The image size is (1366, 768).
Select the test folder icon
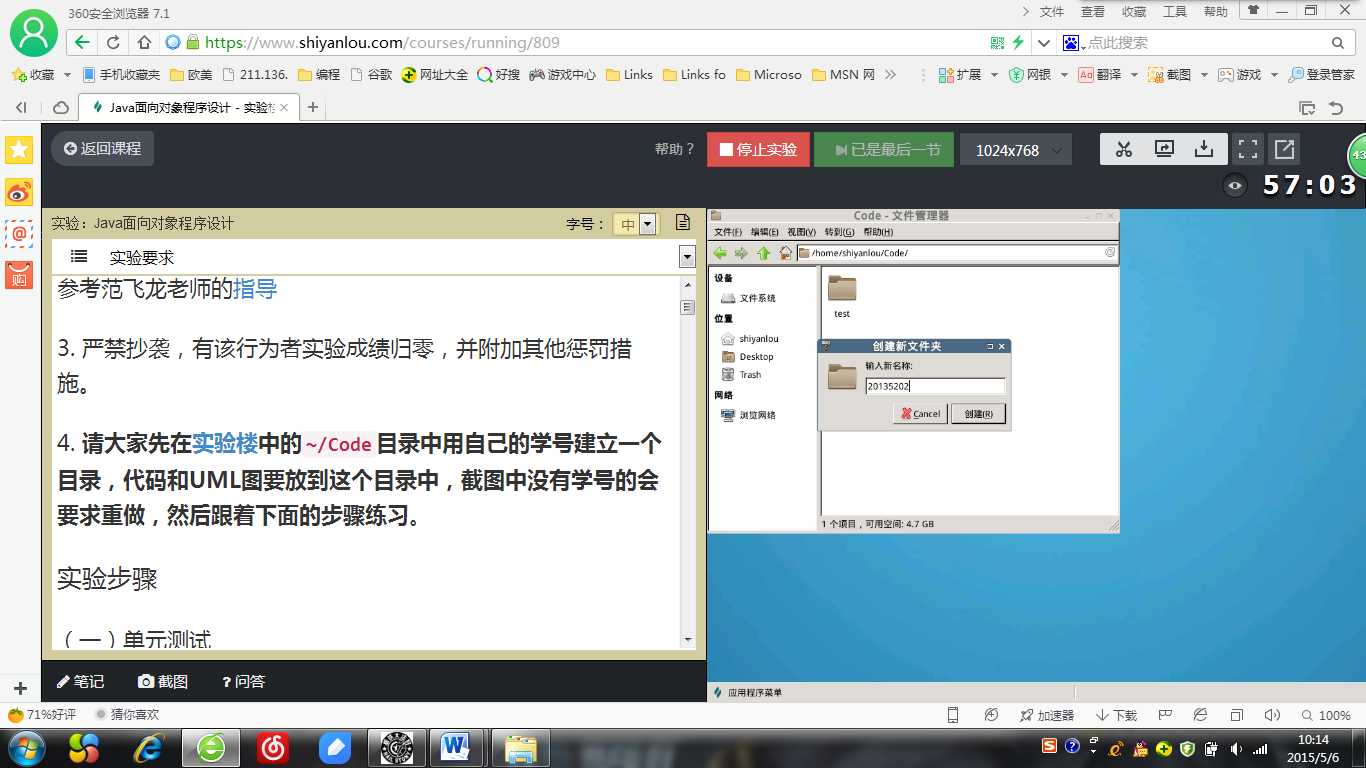pos(842,289)
